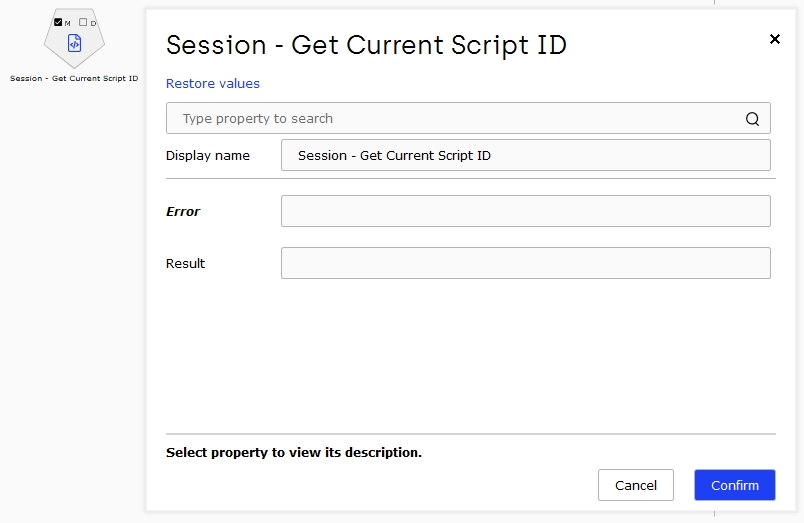This screenshot has width=804, height=523.
Task: Click the magnifier icon in the search box
Action: (752, 119)
